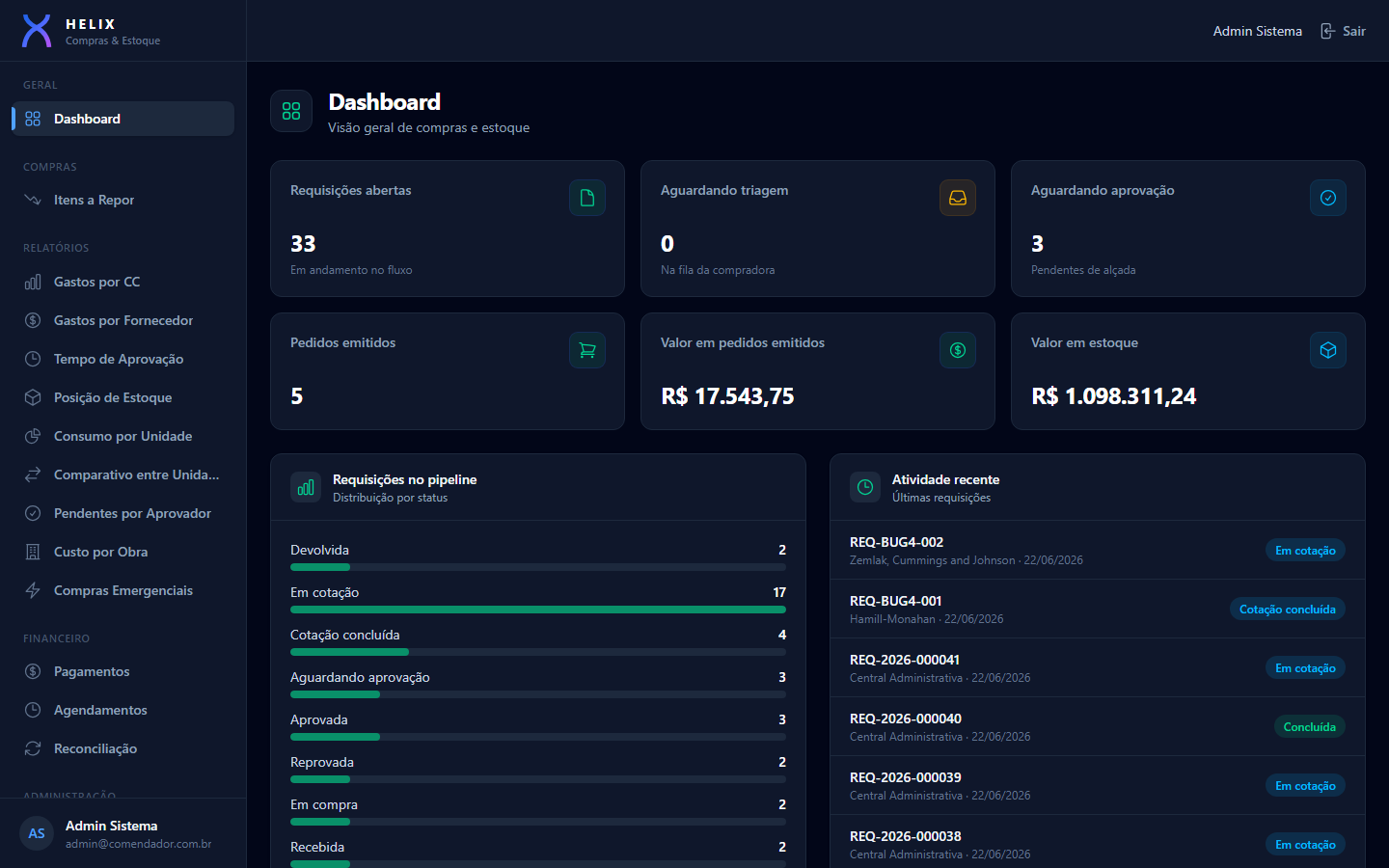Open requisition REQ-BUG4-001
The height and width of the screenshot is (868, 1389).
[1098, 609]
